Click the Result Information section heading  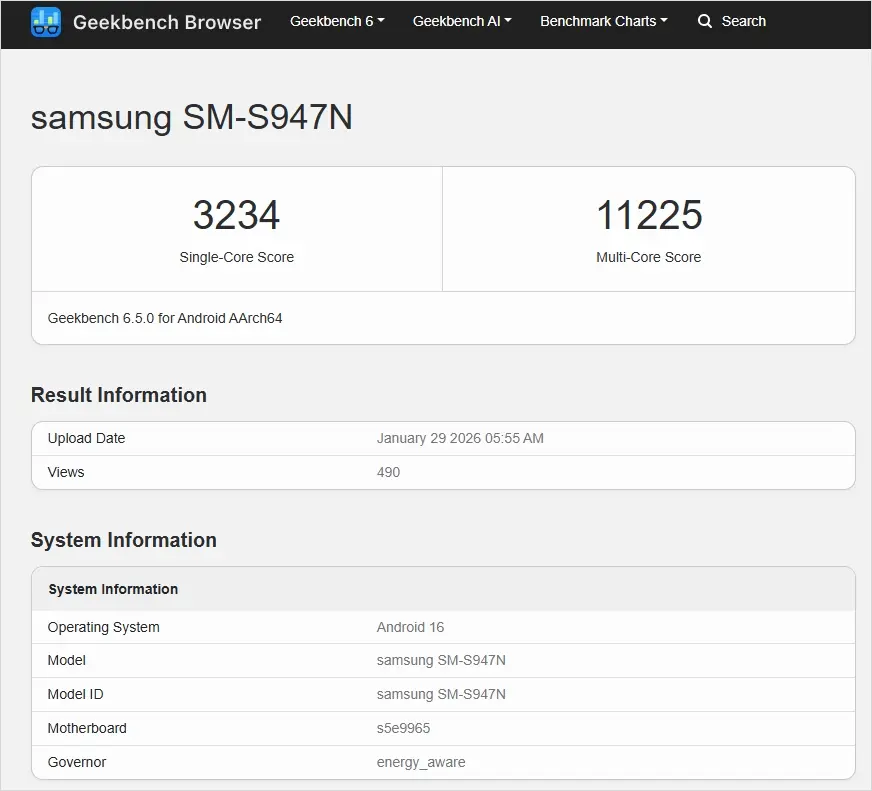[119, 395]
